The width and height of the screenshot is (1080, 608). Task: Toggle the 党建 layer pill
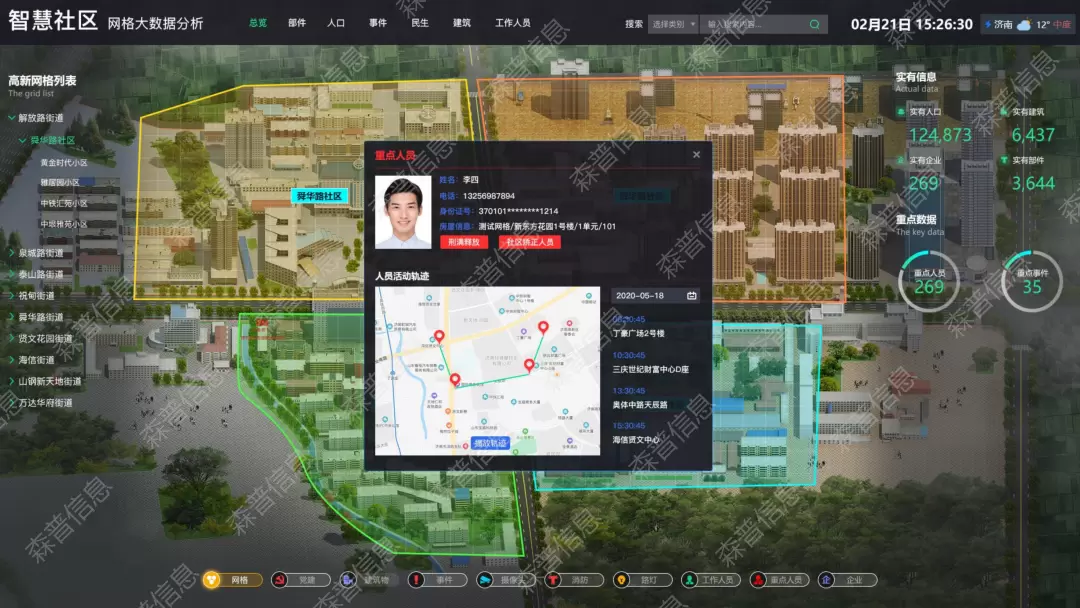301,580
